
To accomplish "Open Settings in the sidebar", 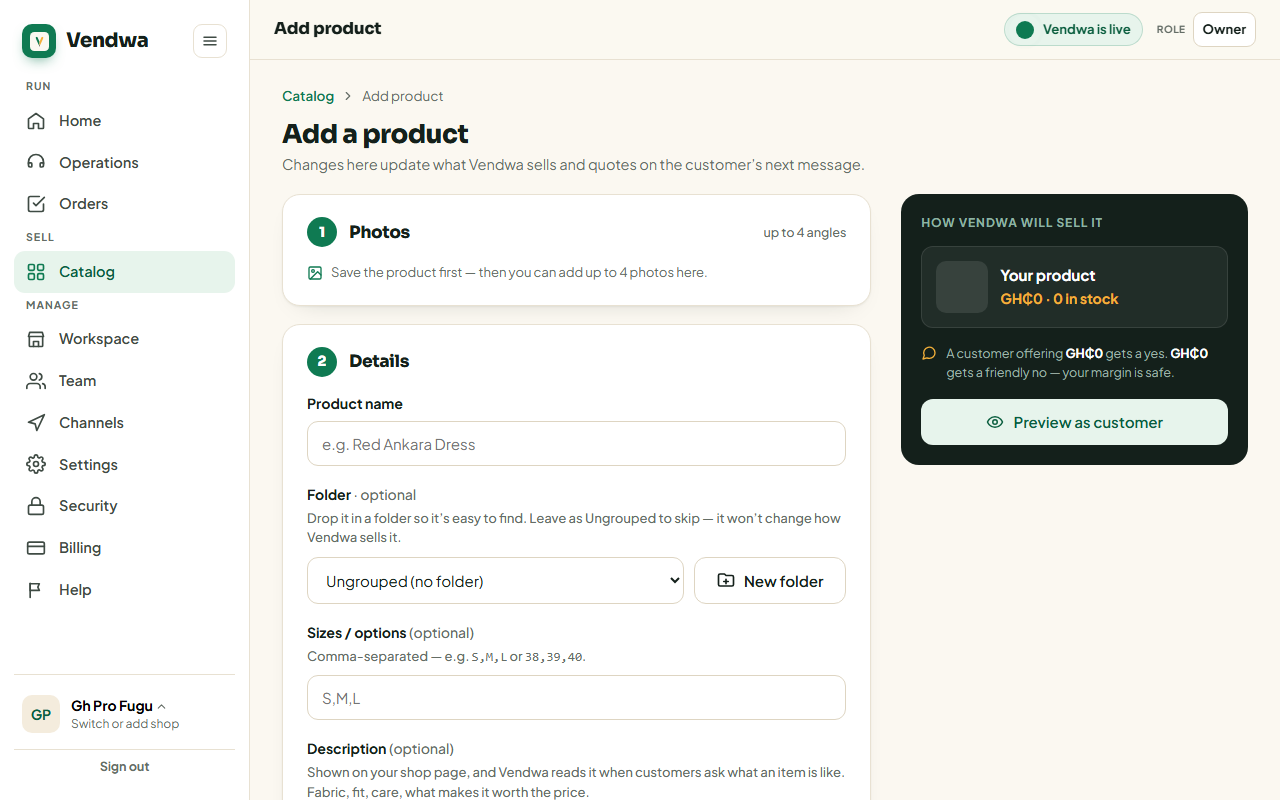I will click(124, 465).
